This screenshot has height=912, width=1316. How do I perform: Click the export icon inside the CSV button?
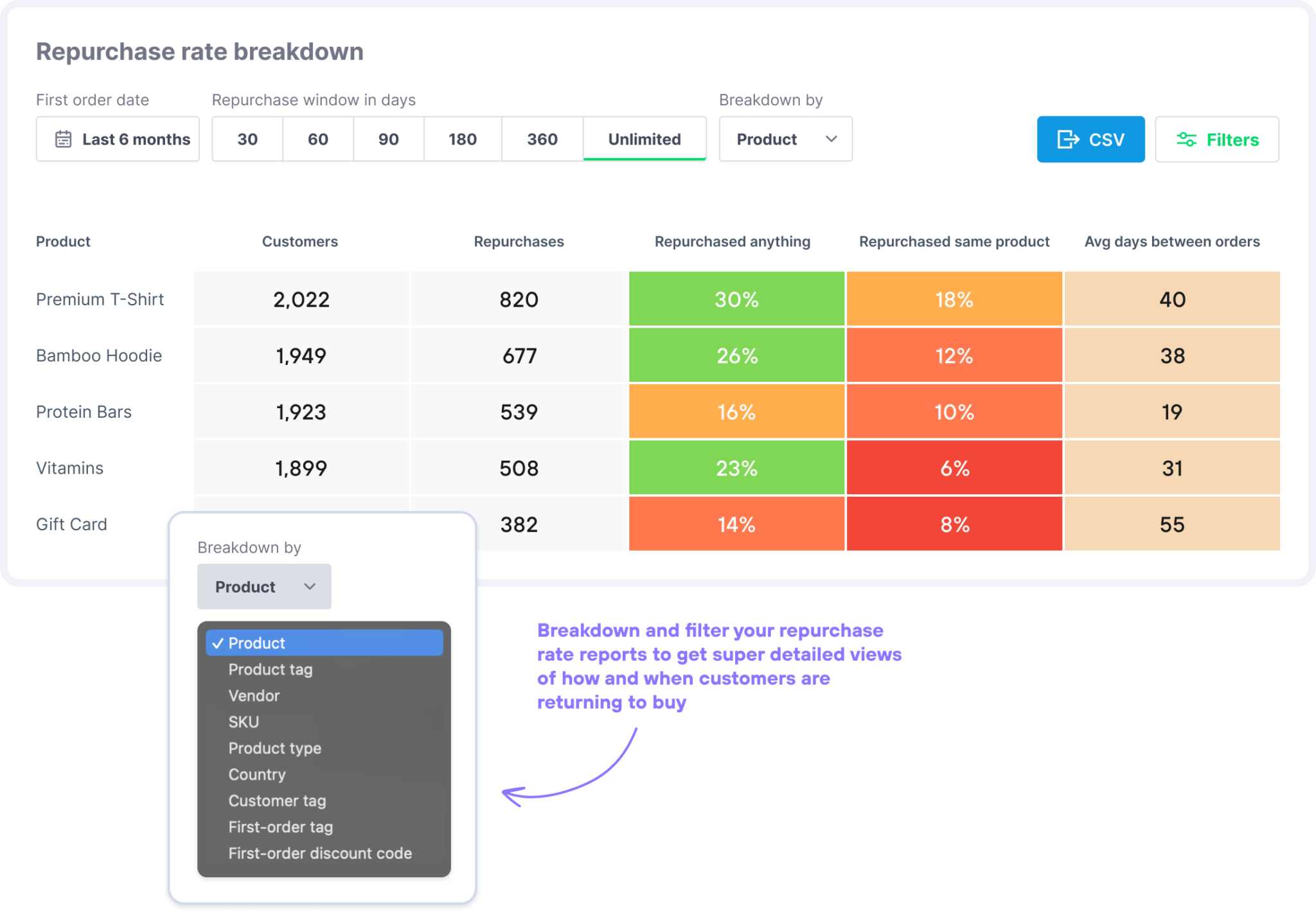(x=1067, y=139)
